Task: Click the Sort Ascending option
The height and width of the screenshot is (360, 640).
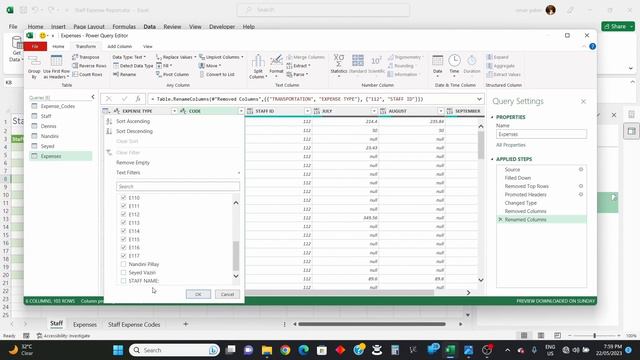Action: coord(133,121)
